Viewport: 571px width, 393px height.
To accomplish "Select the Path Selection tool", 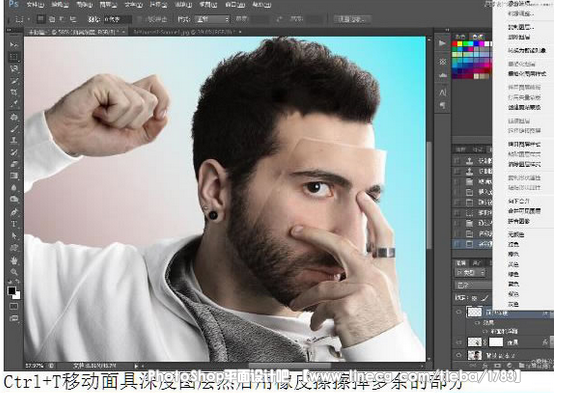I will [x=14, y=236].
